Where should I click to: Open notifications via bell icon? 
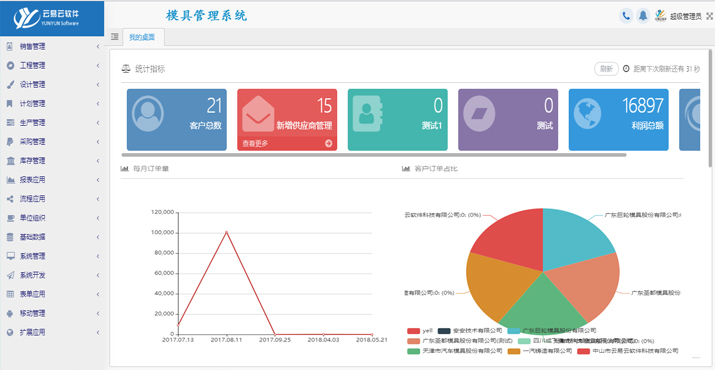(643, 16)
